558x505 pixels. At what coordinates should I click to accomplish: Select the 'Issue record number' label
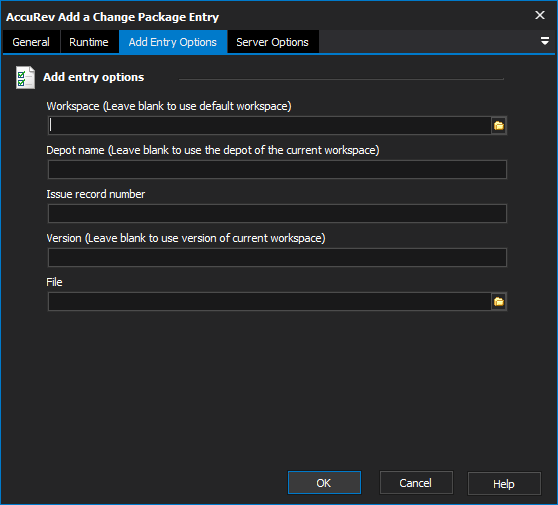point(96,194)
